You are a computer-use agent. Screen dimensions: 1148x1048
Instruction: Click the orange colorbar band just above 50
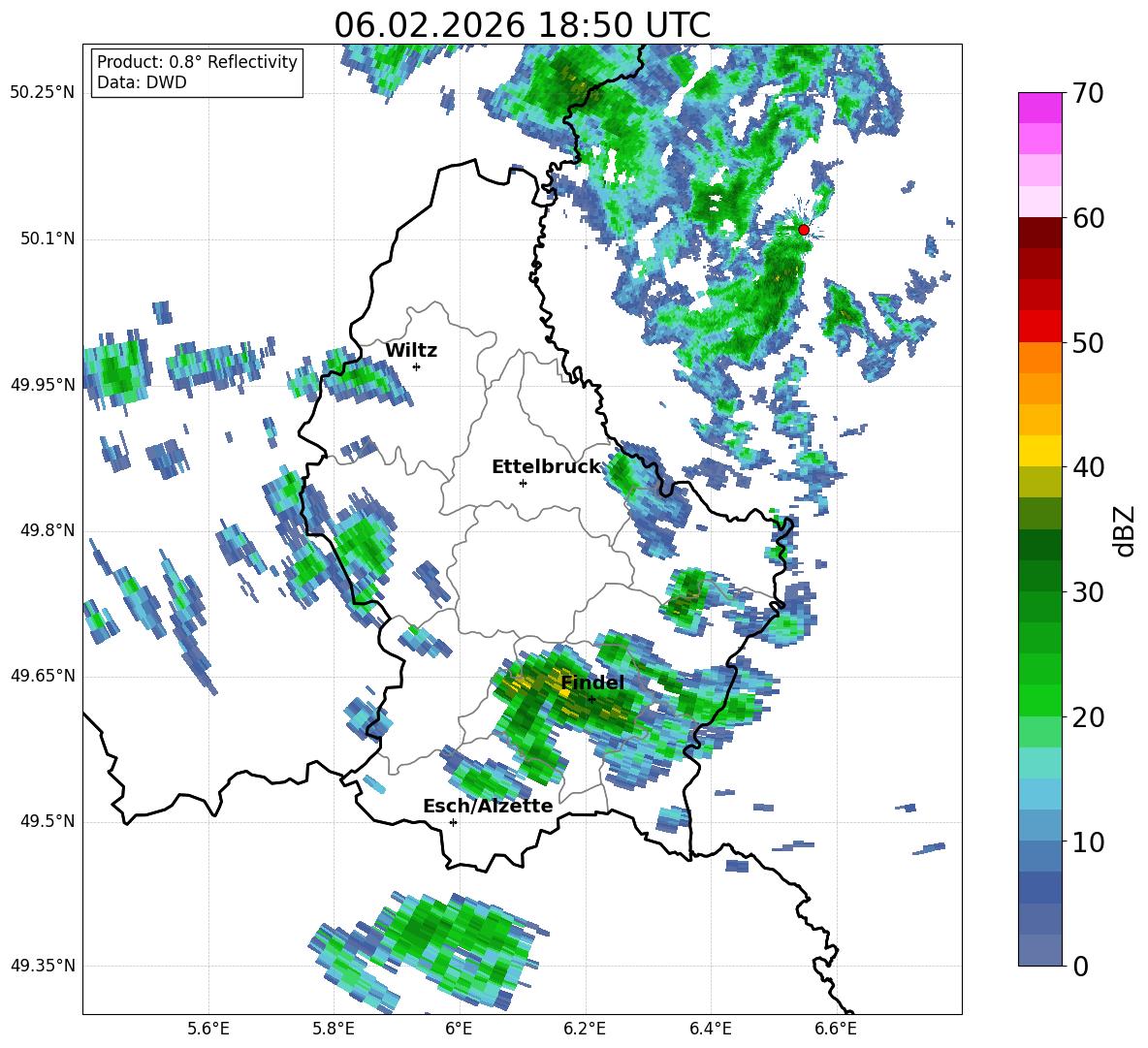(1039, 358)
